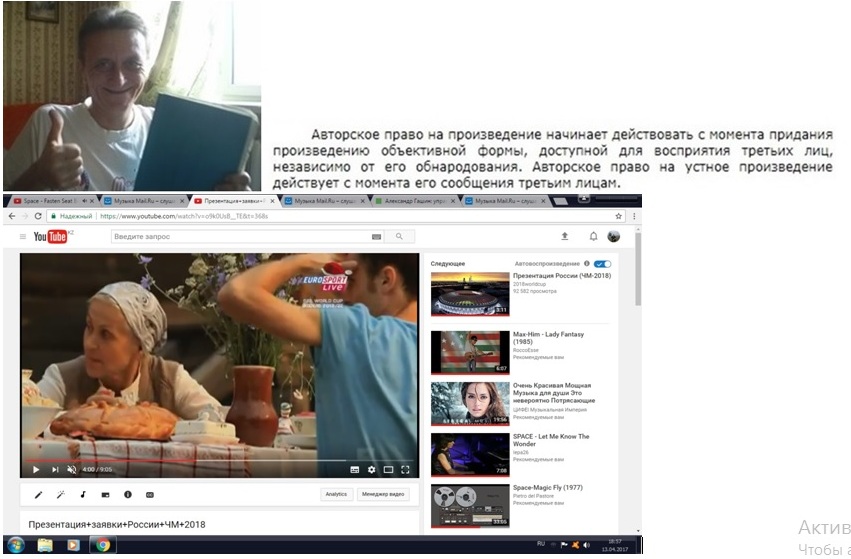Click the Надежный secure site indicator
The image size is (851, 559).
72,216
